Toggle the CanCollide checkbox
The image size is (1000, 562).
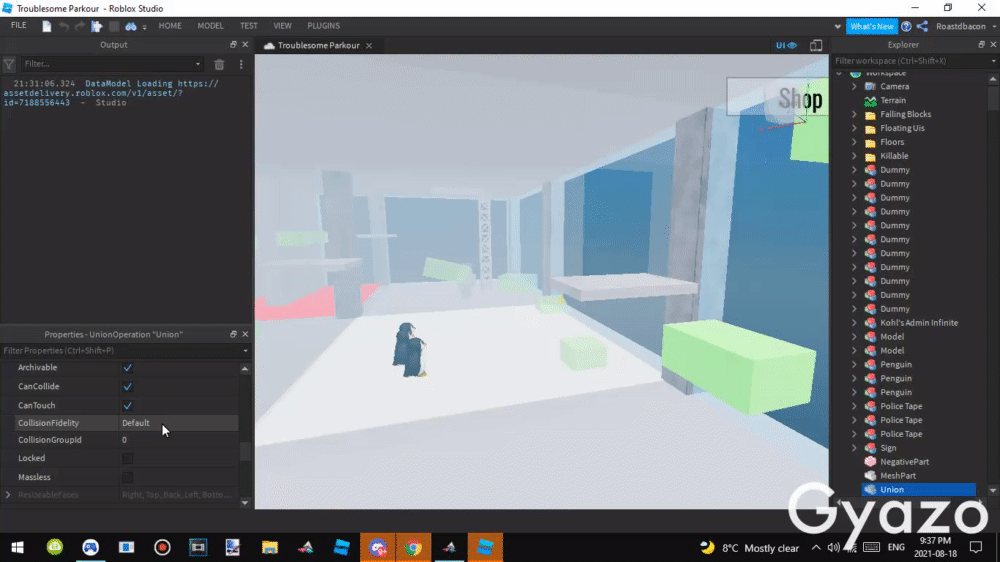(128, 387)
